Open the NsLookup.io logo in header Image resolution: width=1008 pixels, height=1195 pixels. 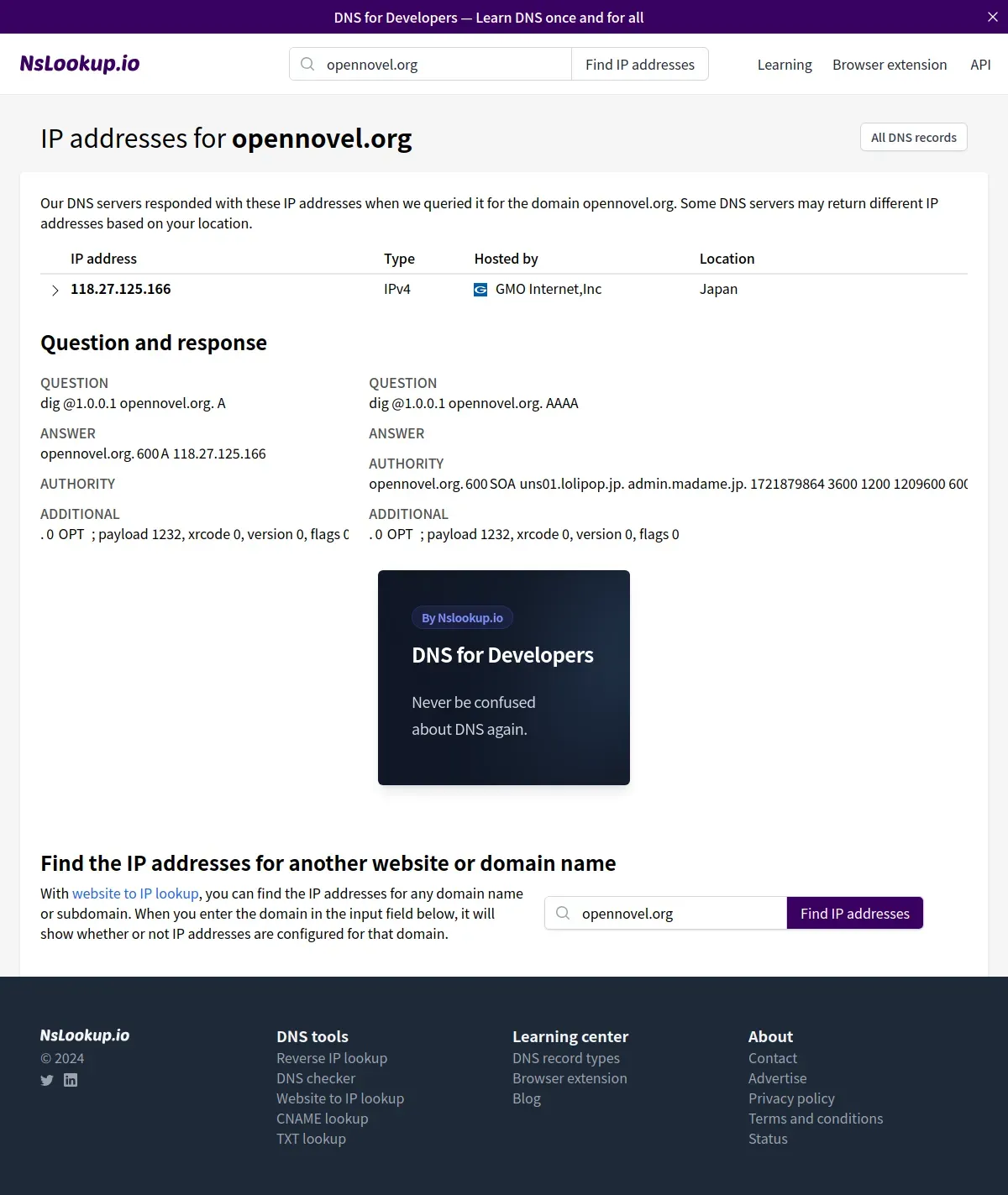80,64
